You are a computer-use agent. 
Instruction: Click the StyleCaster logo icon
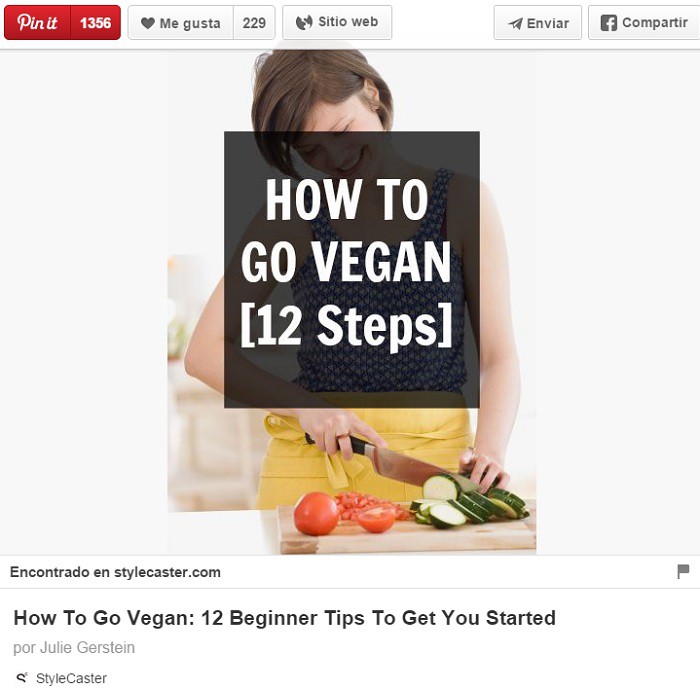tap(22, 678)
